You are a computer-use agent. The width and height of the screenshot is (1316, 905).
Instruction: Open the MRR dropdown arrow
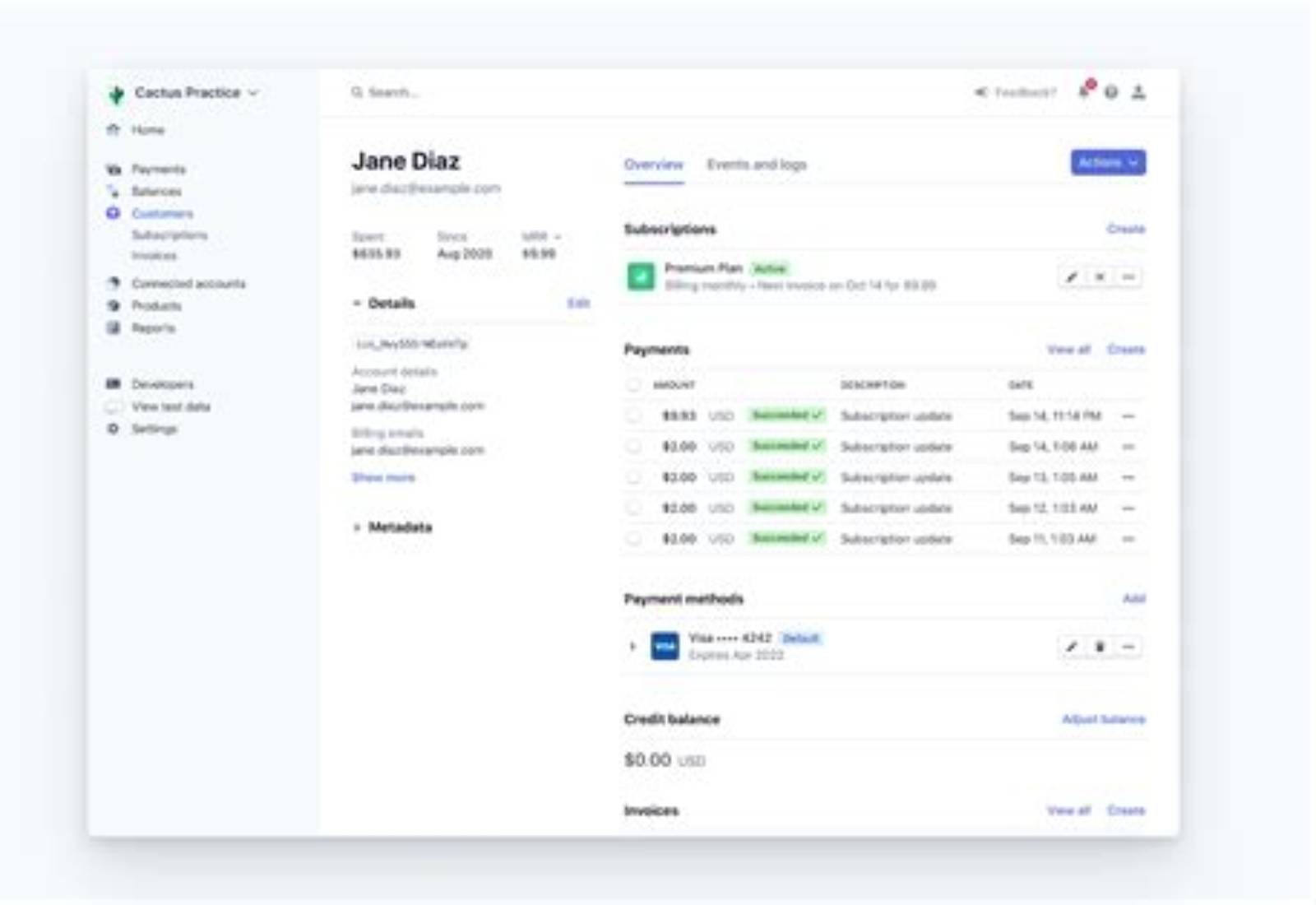pos(558,237)
